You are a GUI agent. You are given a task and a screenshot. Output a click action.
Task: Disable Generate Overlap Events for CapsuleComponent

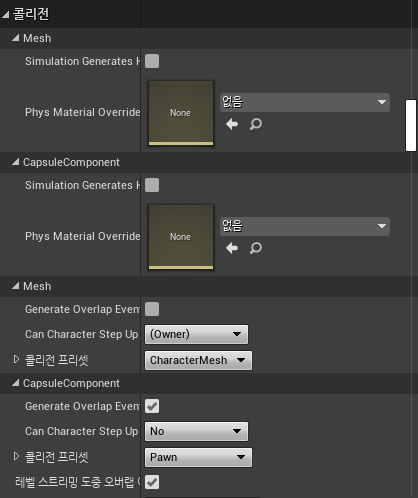pos(152,406)
